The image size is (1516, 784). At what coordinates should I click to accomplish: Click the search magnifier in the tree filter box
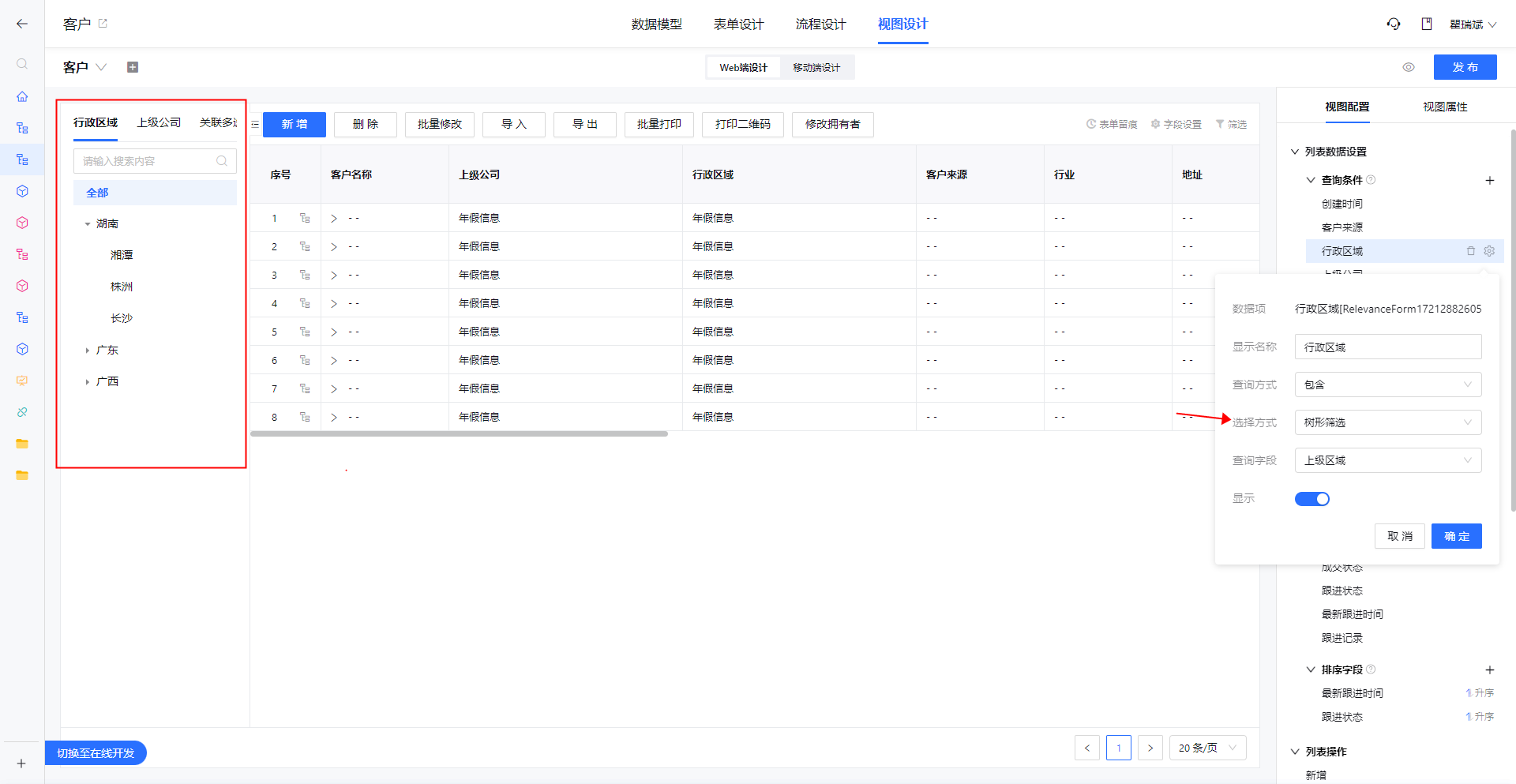[222, 161]
